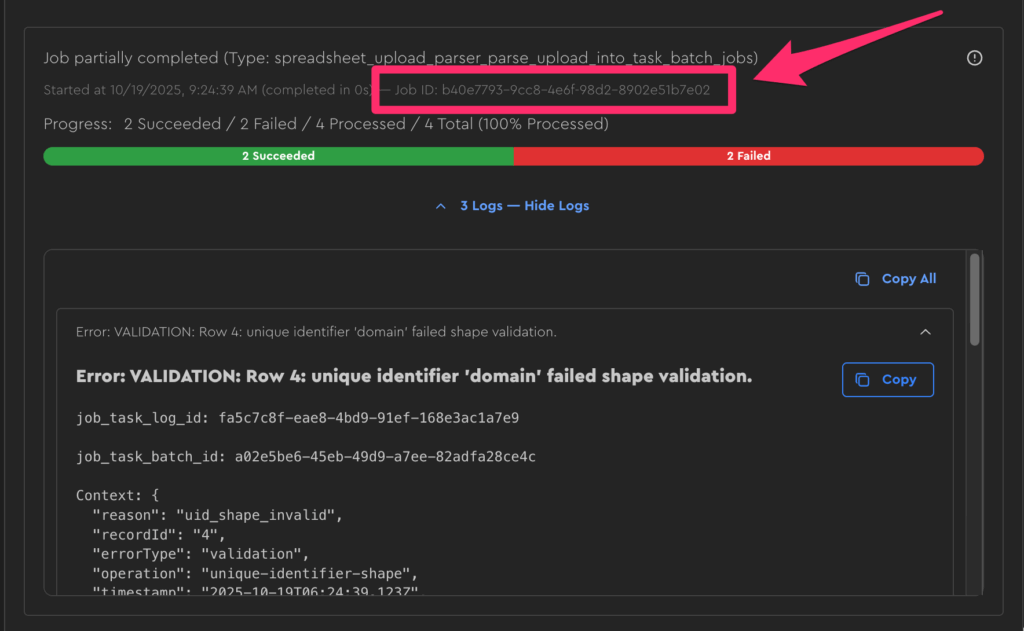Click the Progress summary text line
The height and width of the screenshot is (631, 1024).
click(x=325, y=124)
